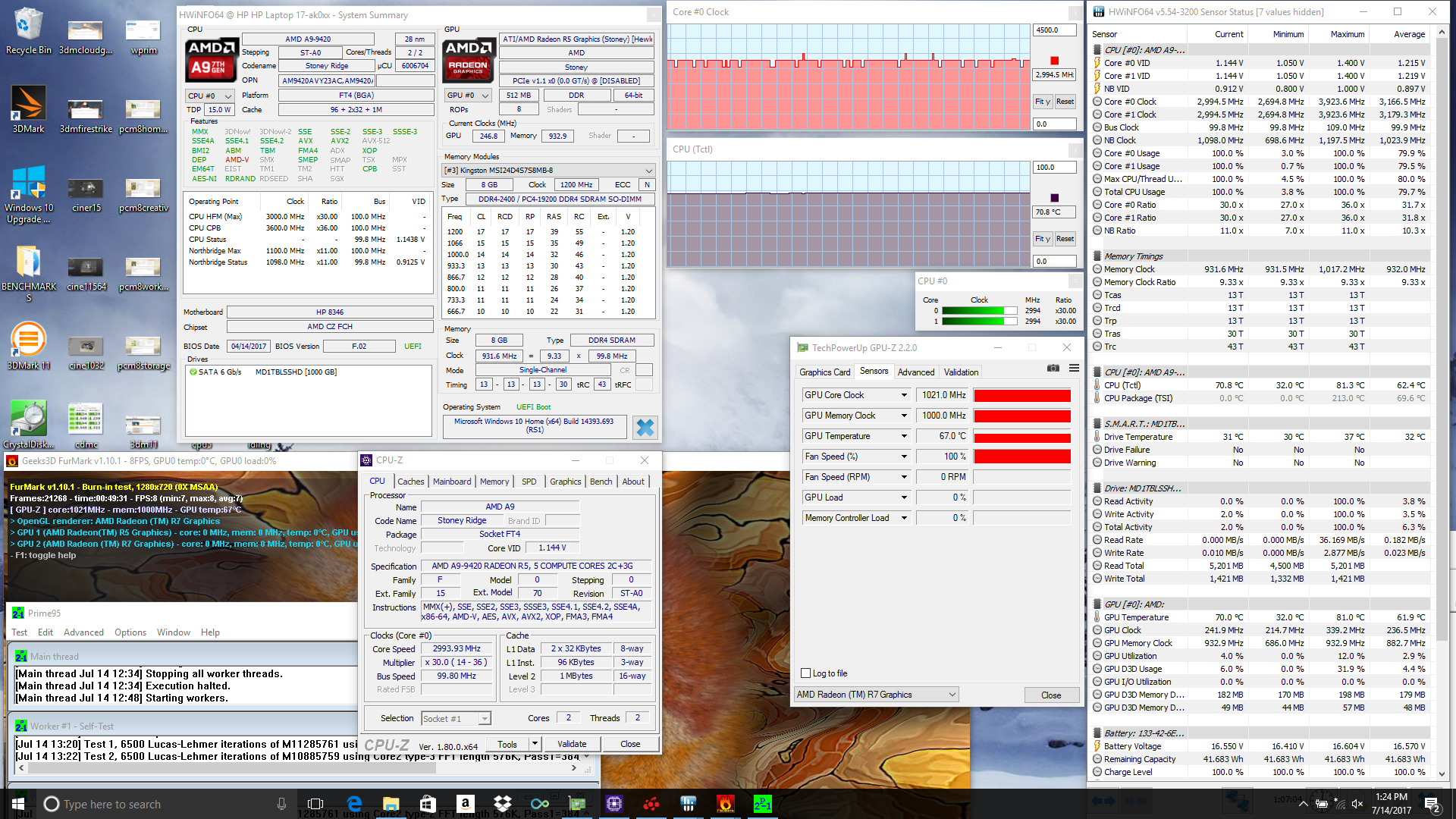Open the taskbar clock and date

pos(1391,804)
